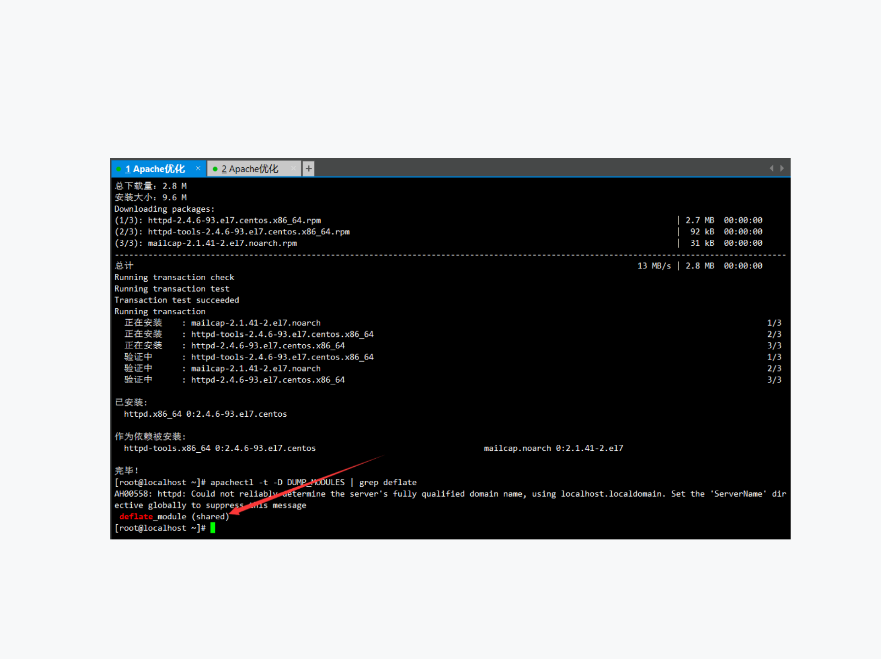Image resolution: width=881 pixels, height=659 pixels.
Task: Click the green status dot on tab 2
Action: pyautogui.click(x=215, y=169)
